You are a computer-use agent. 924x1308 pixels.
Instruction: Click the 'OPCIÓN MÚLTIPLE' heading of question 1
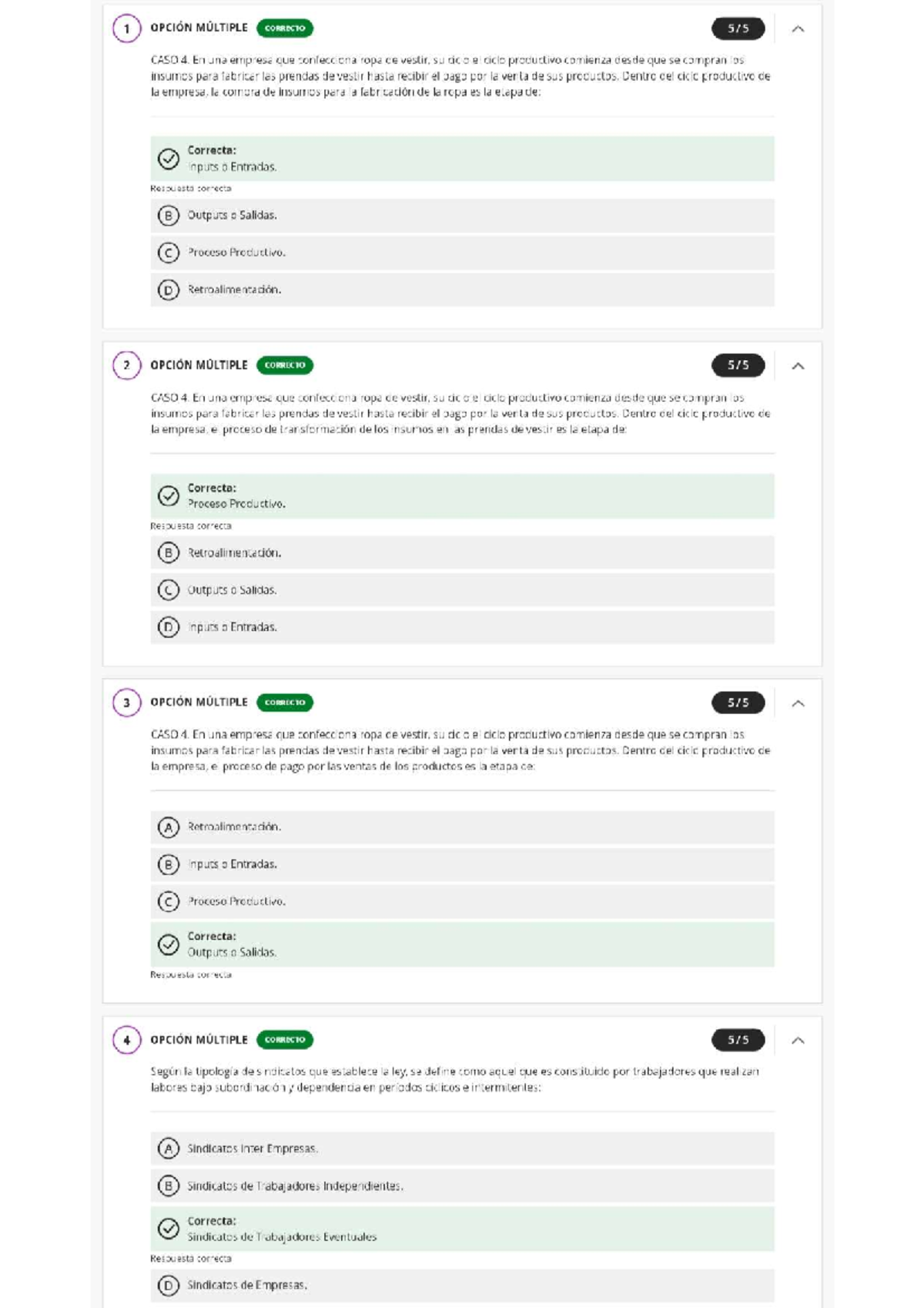point(199,28)
